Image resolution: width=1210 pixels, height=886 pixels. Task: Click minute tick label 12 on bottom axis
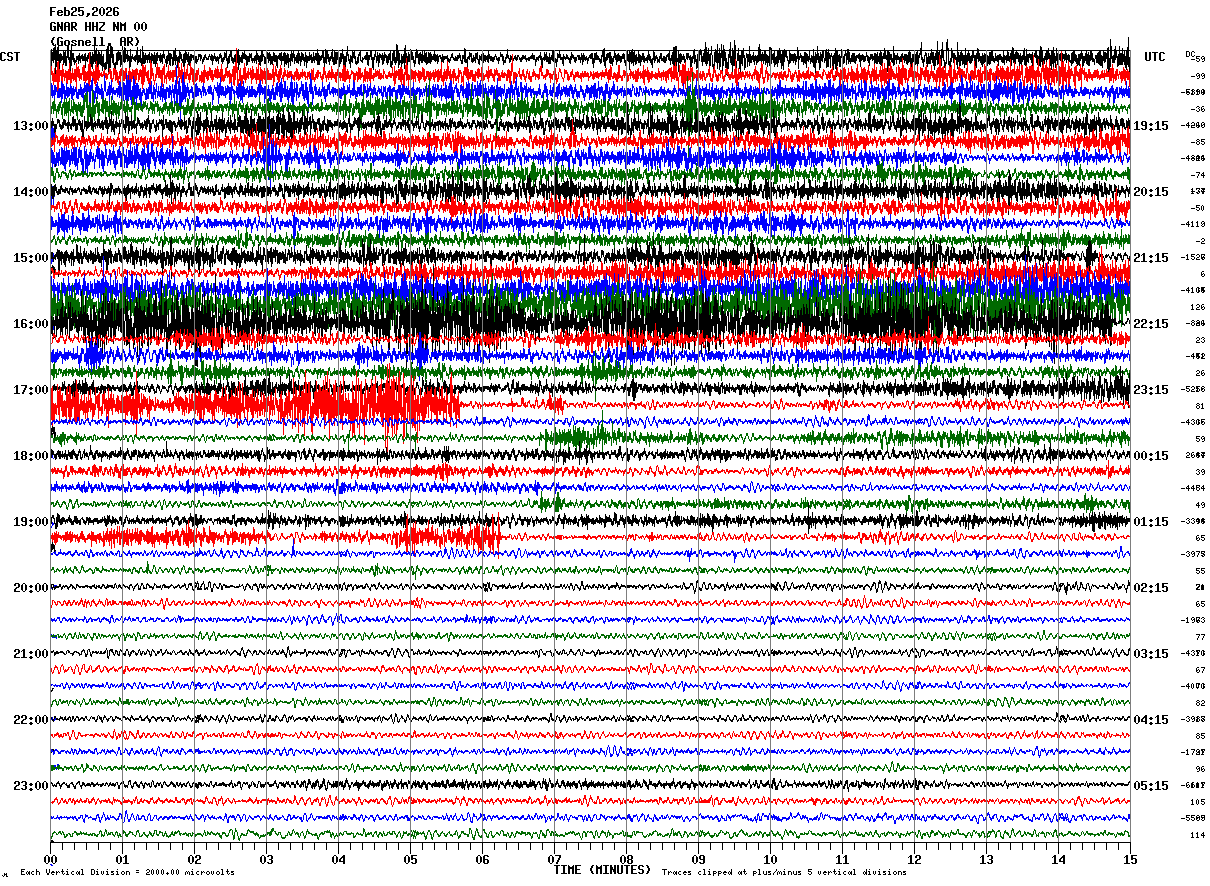[914, 860]
